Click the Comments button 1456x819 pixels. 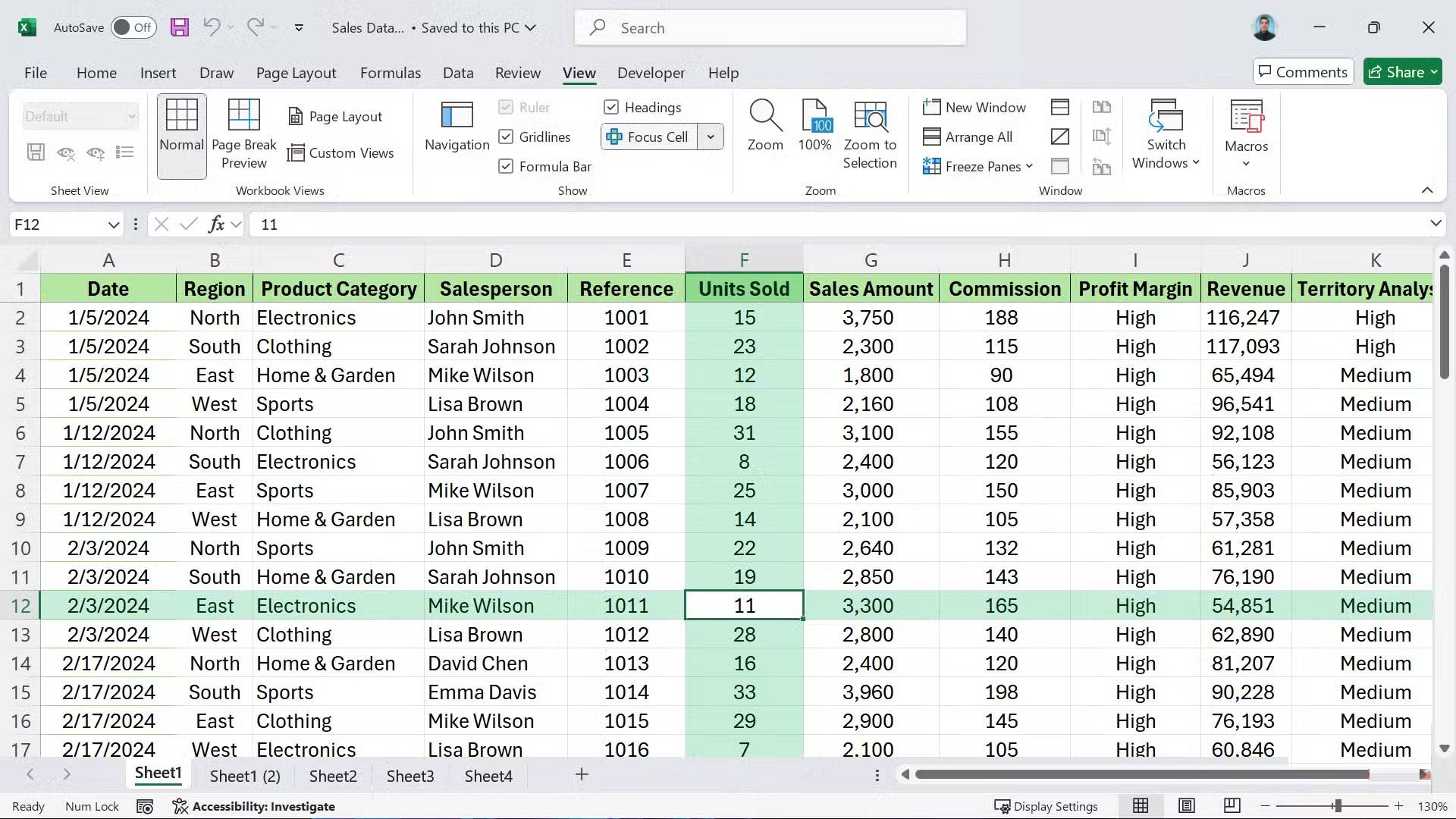click(1303, 71)
